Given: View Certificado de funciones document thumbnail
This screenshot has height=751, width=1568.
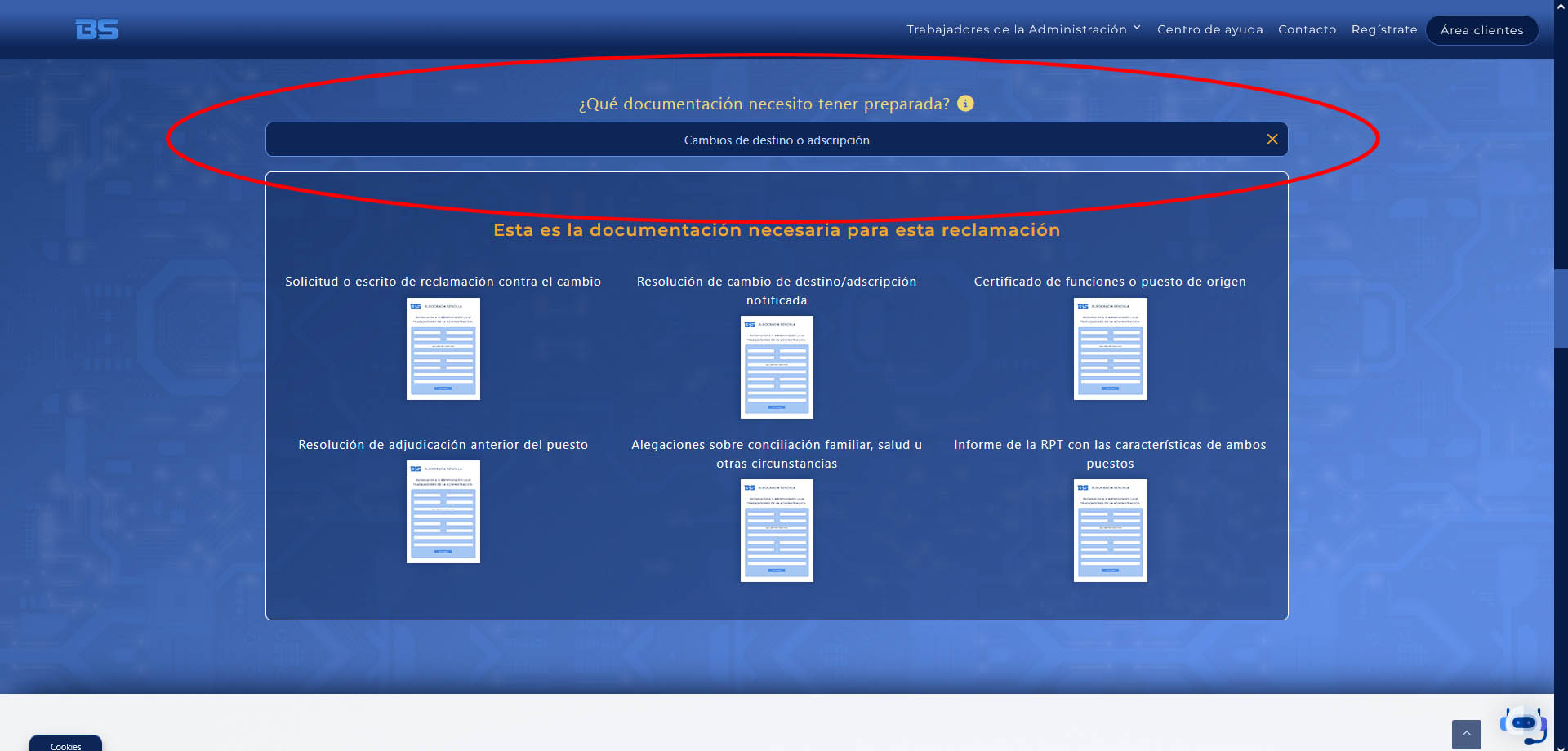Looking at the screenshot, I should point(1111,349).
